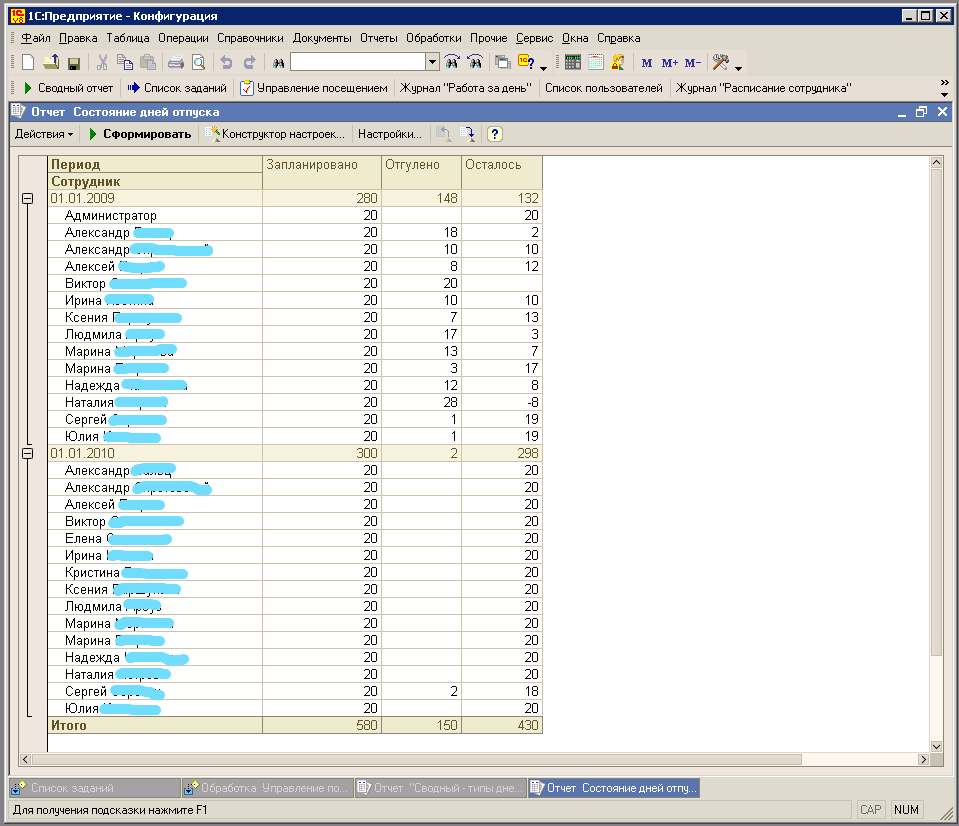Open the search field dropdown arrow
This screenshot has width=959, height=826.
[432, 62]
